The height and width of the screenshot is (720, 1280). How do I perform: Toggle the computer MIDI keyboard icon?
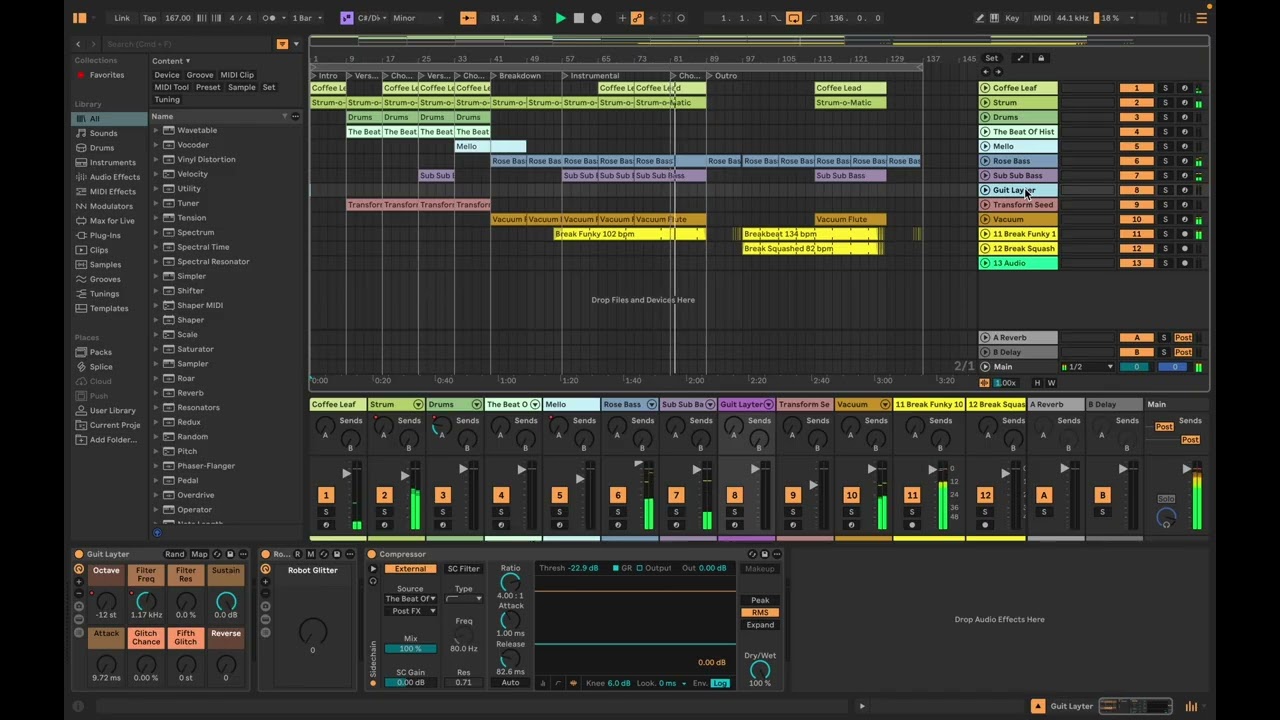pyautogui.click(x=994, y=18)
